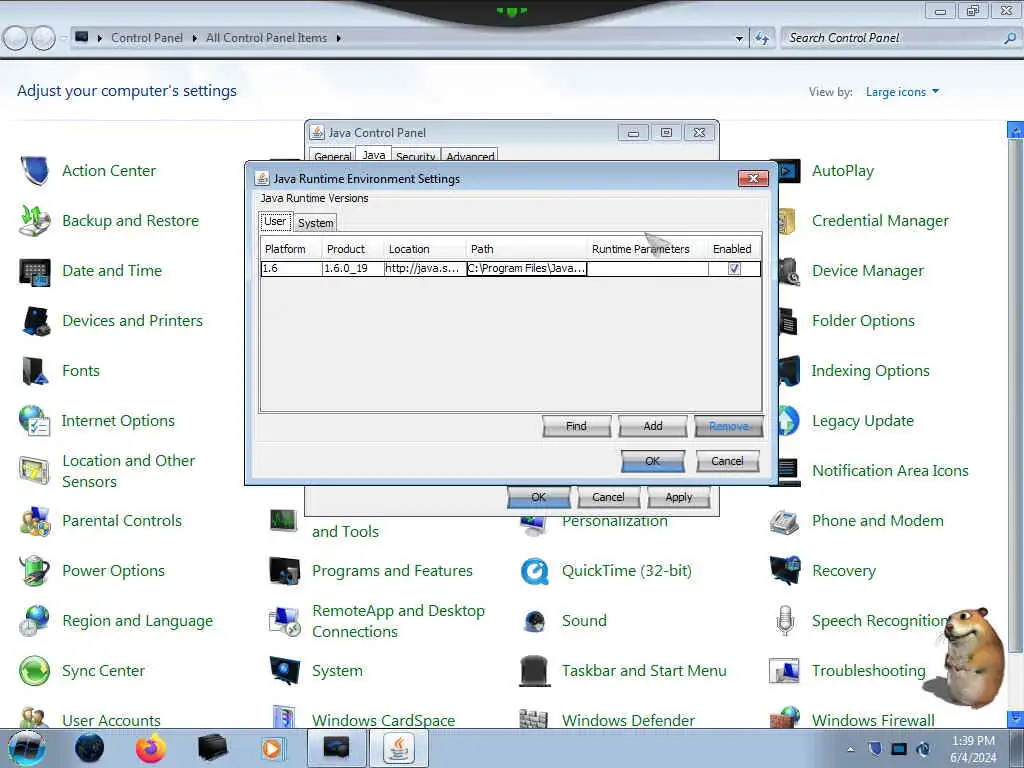Viewport: 1024px width, 768px height.
Task: Open the Sound speaker icon
Action: (x=534, y=621)
